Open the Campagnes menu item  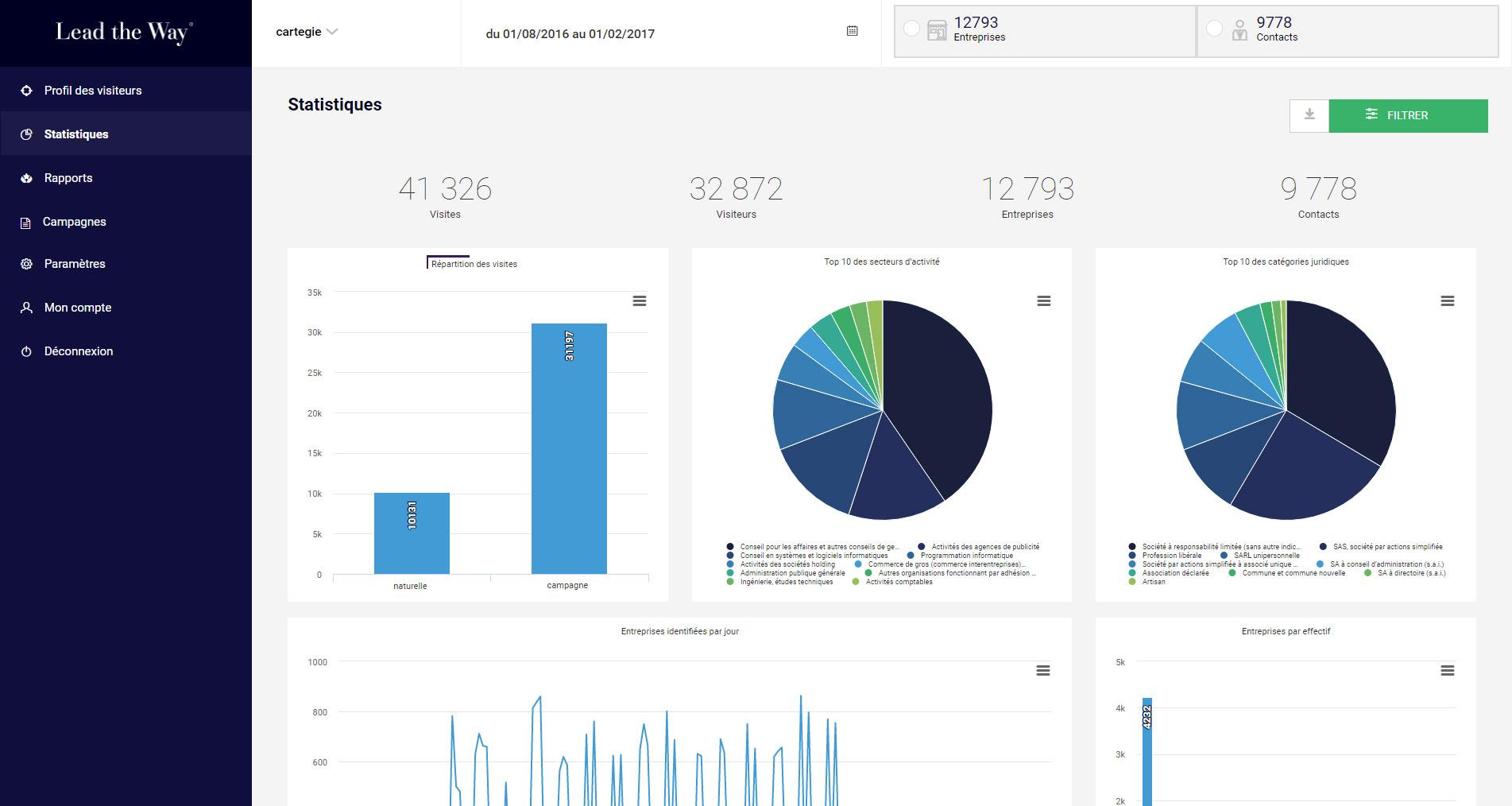coord(126,222)
